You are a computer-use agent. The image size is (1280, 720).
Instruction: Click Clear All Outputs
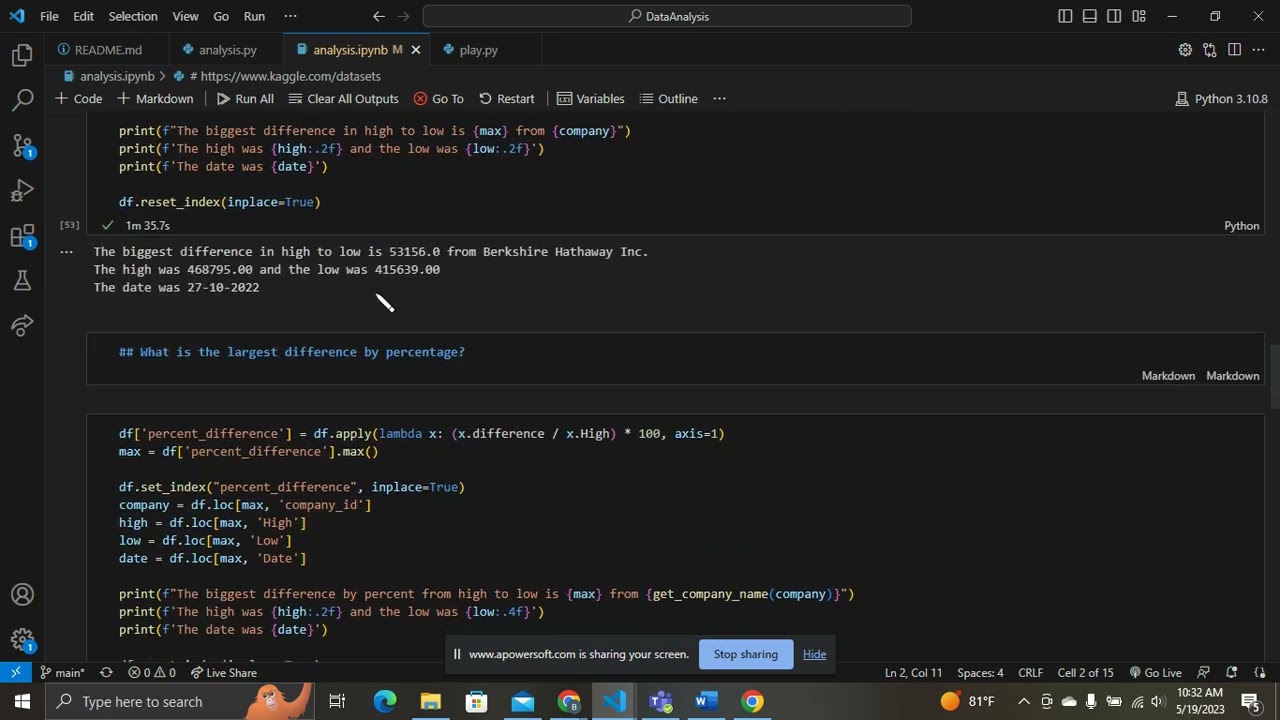pyautogui.click(x=344, y=98)
